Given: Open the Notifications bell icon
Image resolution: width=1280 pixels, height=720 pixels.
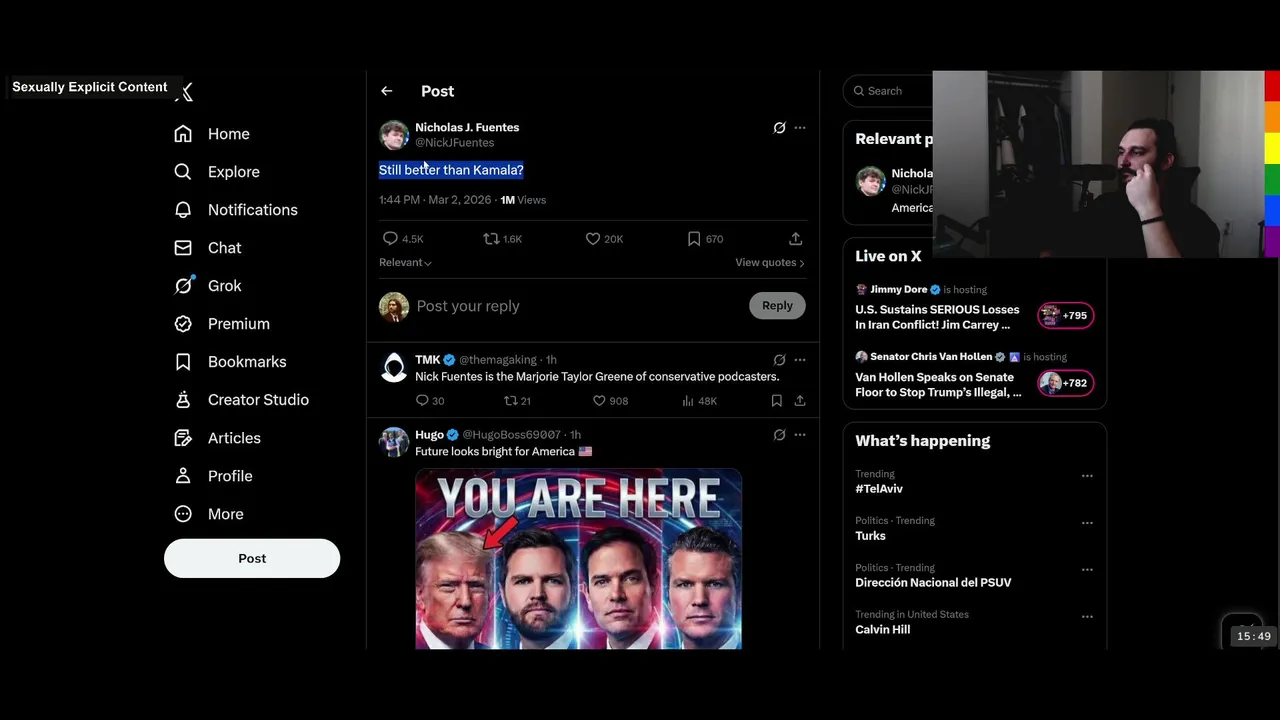Looking at the screenshot, I should (x=183, y=210).
